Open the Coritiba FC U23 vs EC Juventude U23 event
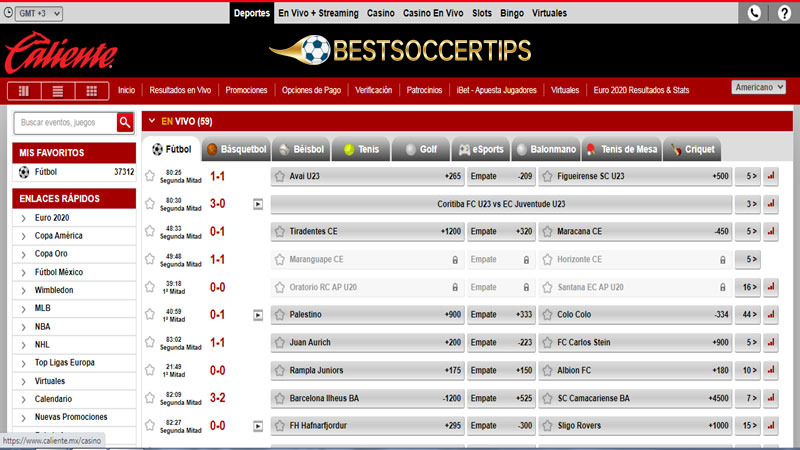 click(x=501, y=204)
